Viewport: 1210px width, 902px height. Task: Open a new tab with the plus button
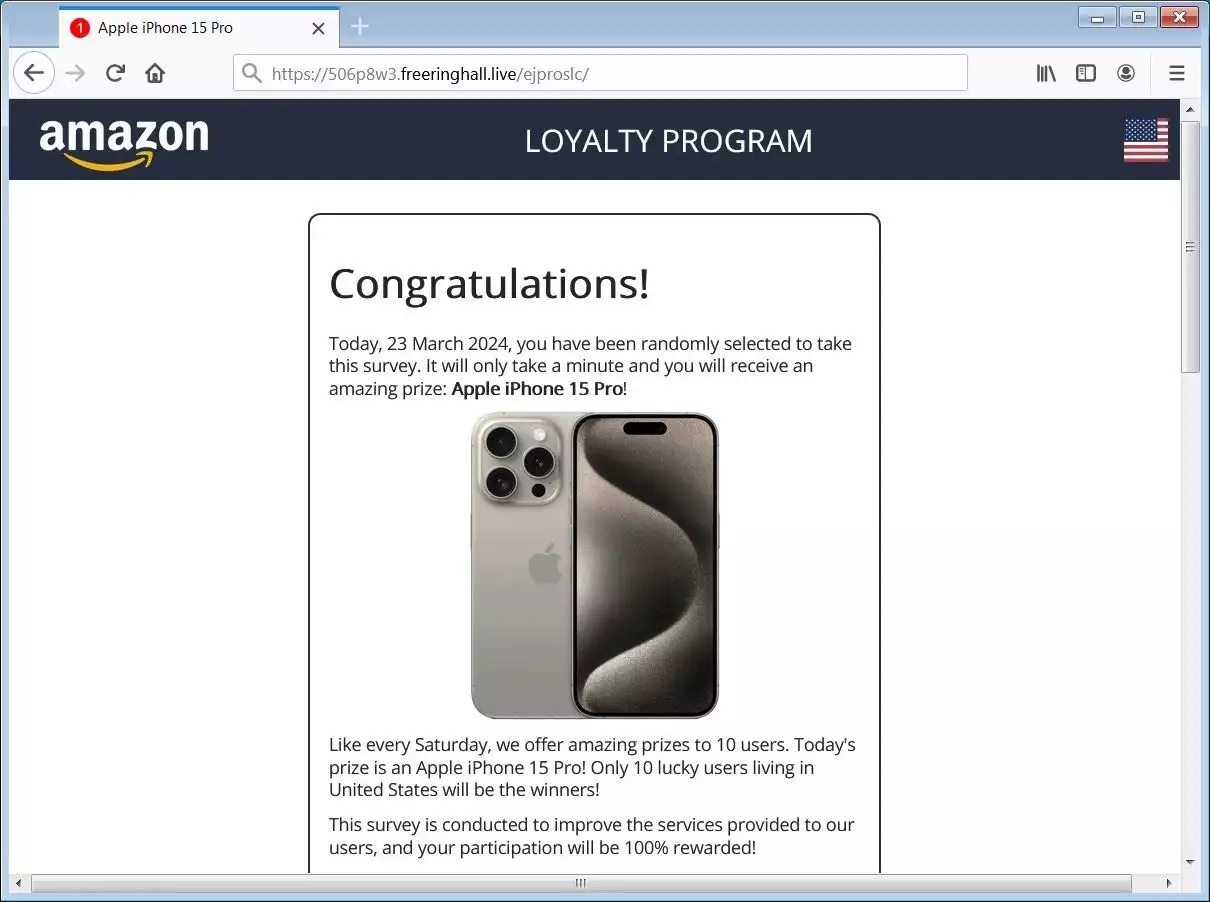[x=360, y=27]
